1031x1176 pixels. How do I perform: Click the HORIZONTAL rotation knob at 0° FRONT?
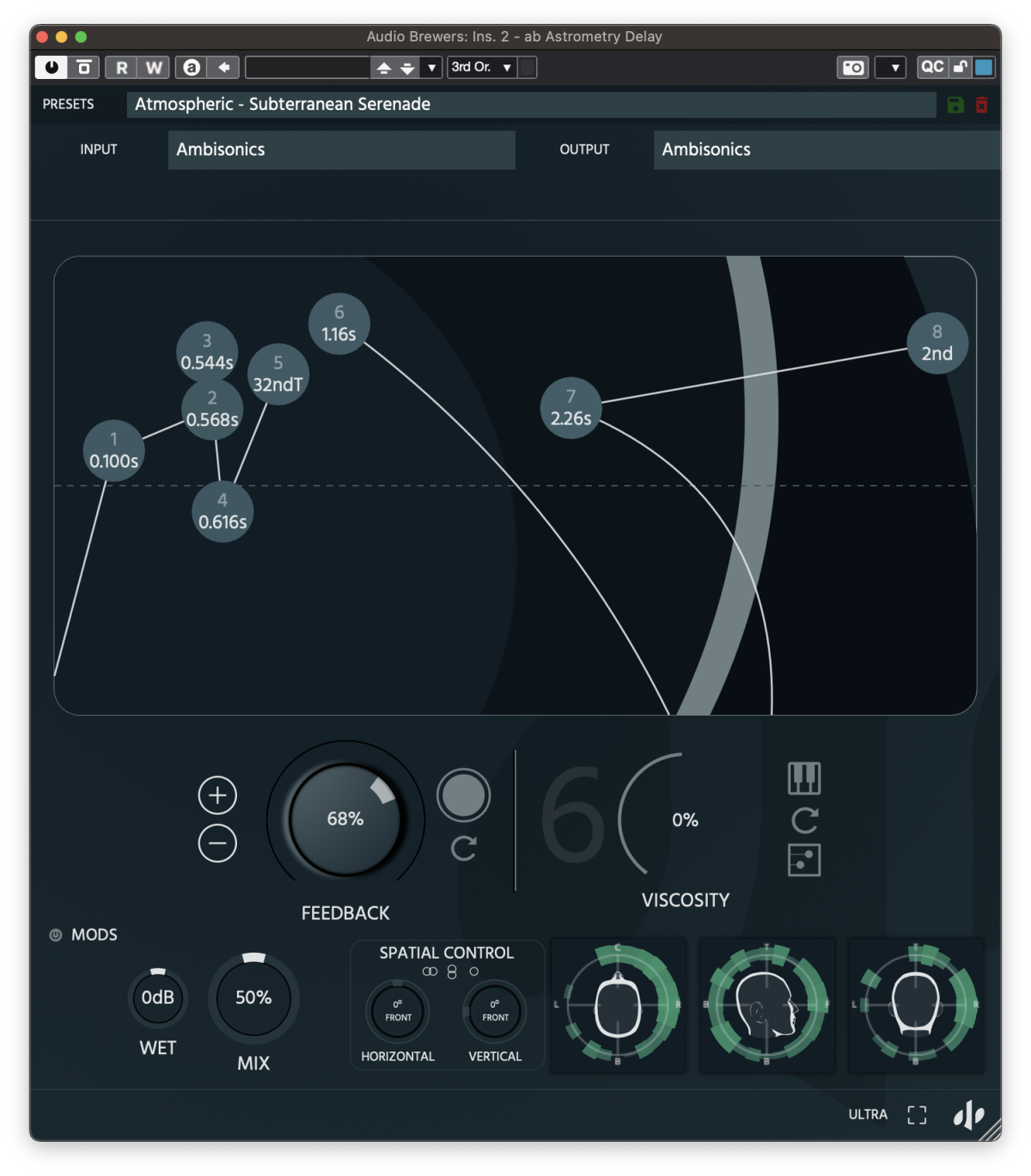click(398, 1011)
